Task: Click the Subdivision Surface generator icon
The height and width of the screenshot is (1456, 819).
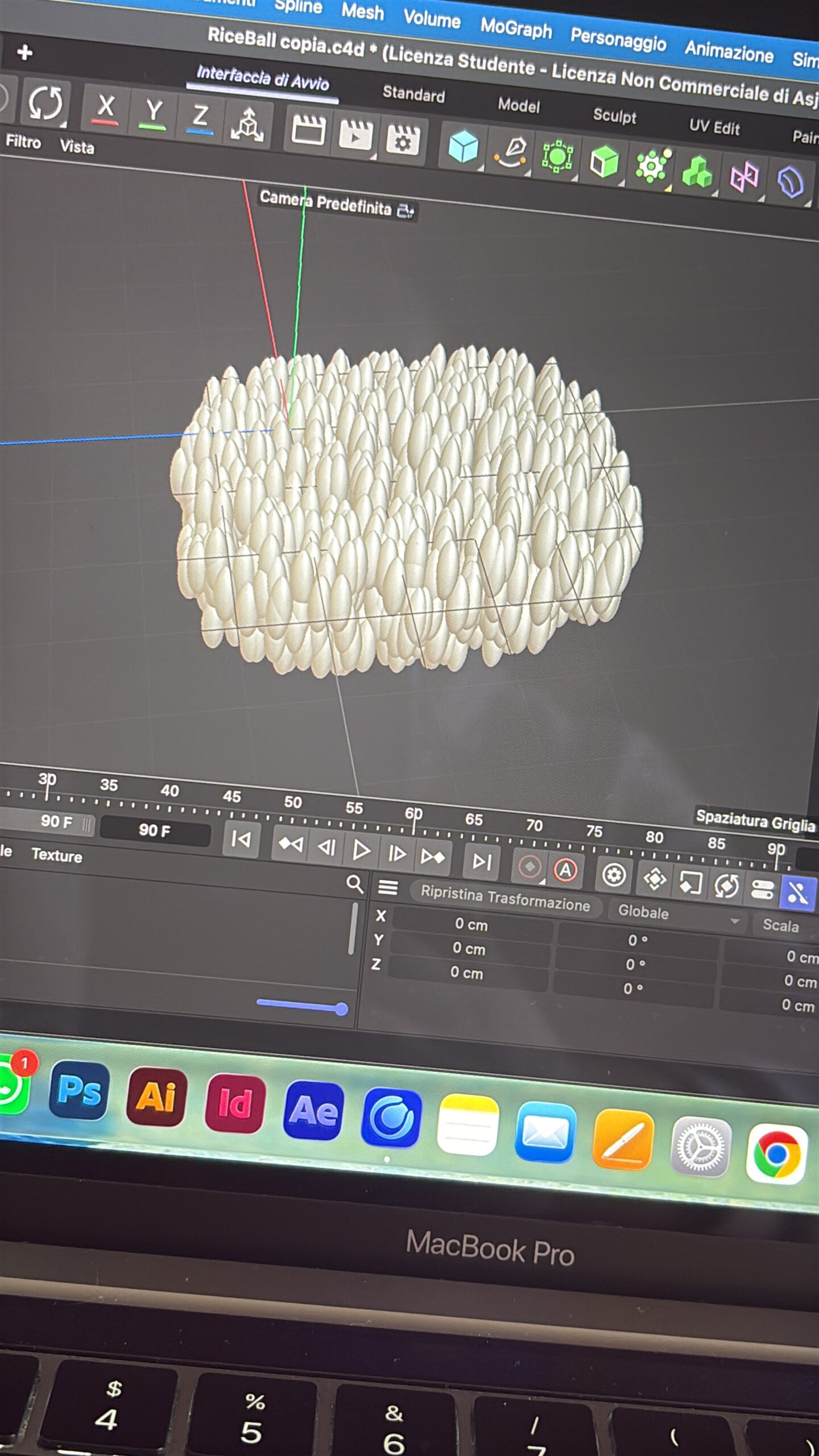Action: pos(557,156)
